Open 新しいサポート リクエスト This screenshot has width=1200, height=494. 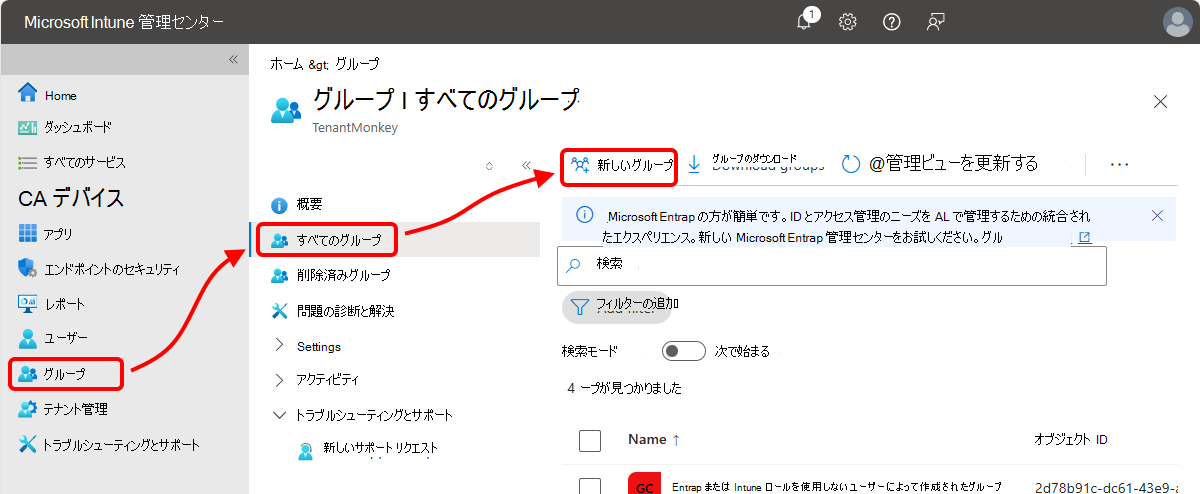[368, 449]
